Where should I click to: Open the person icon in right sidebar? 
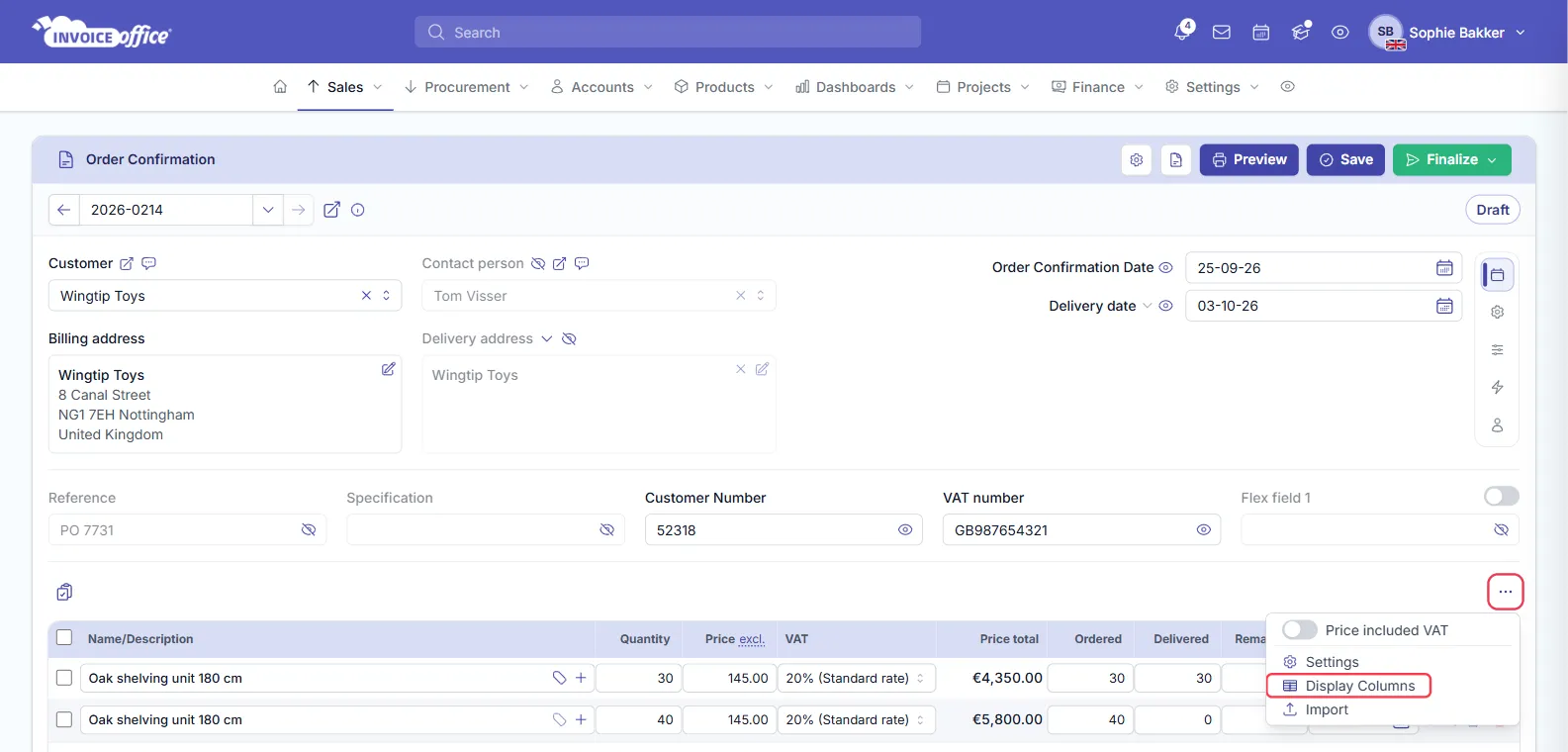click(x=1498, y=425)
